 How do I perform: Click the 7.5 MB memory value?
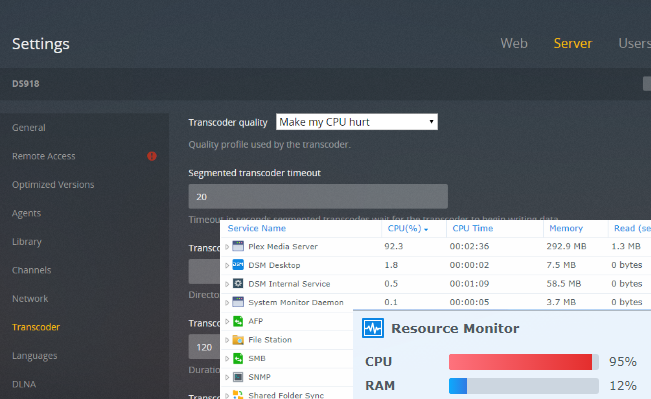coord(561,265)
